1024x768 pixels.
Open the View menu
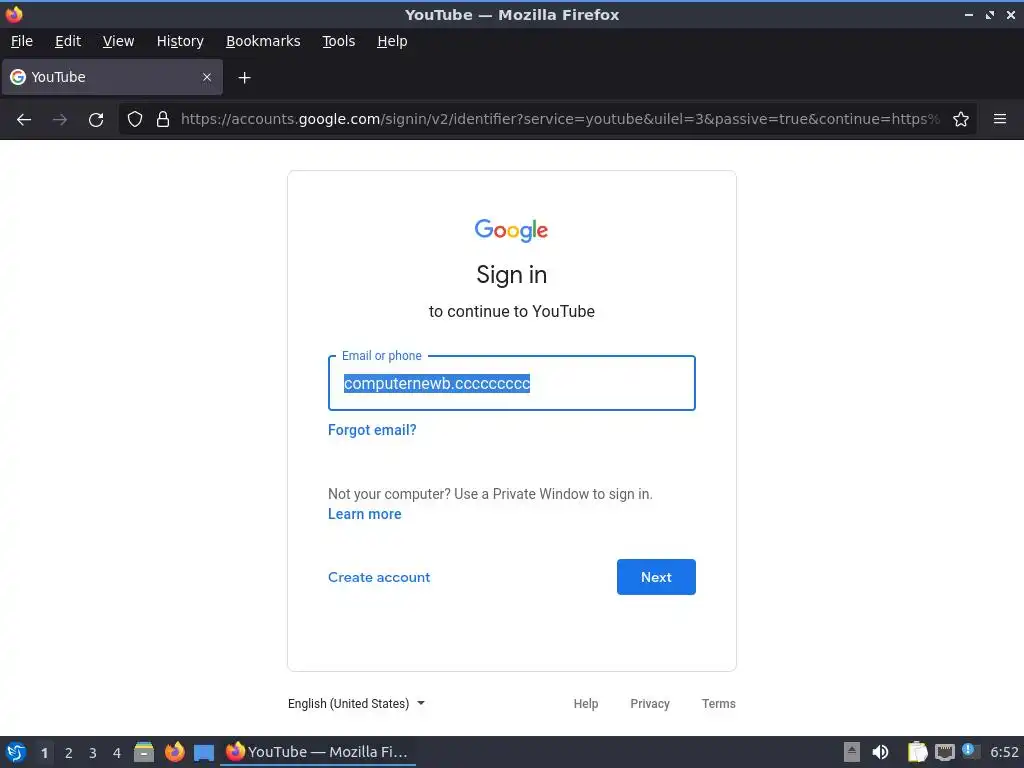118,41
